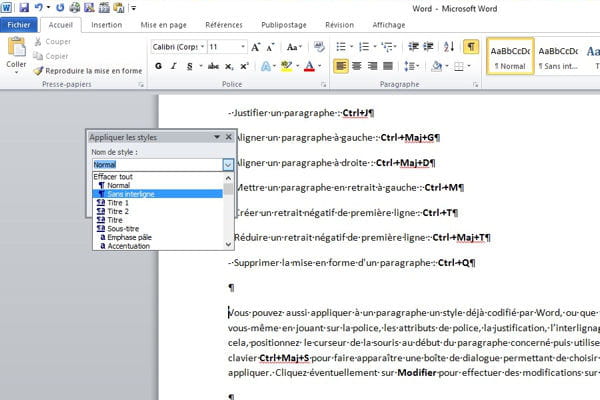Click the align right icon
This screenshot has width=600, height=400.
coord(372,66)
